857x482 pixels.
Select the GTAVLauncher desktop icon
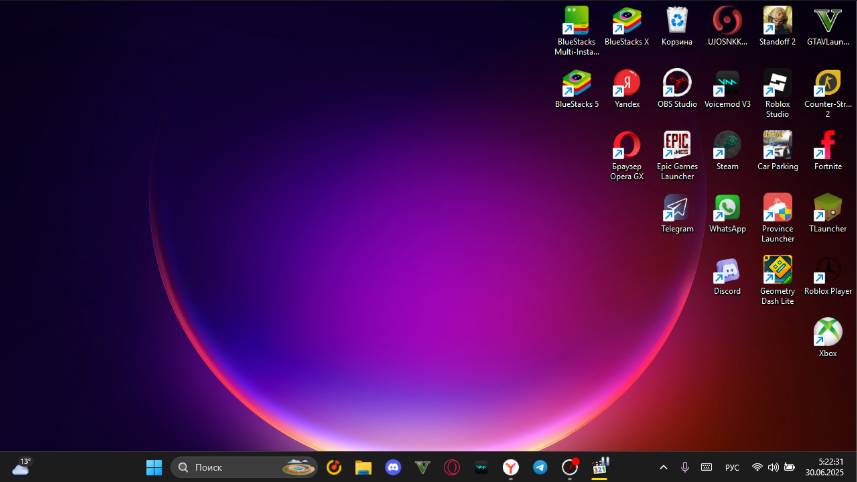coord(828,26)
